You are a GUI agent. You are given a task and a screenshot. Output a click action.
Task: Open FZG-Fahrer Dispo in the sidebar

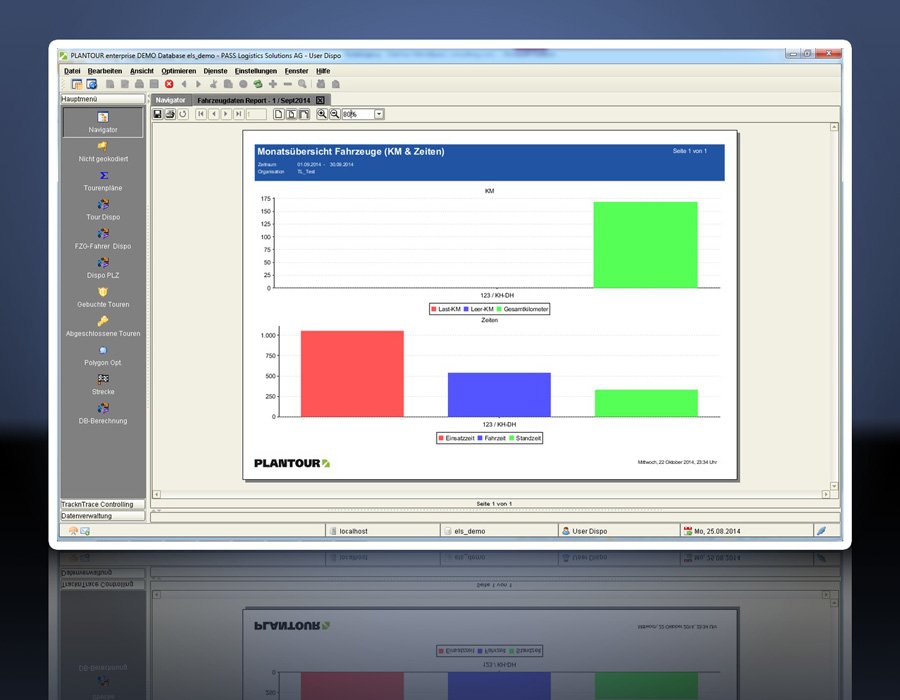pyautogui.click(x=103, y=239)
